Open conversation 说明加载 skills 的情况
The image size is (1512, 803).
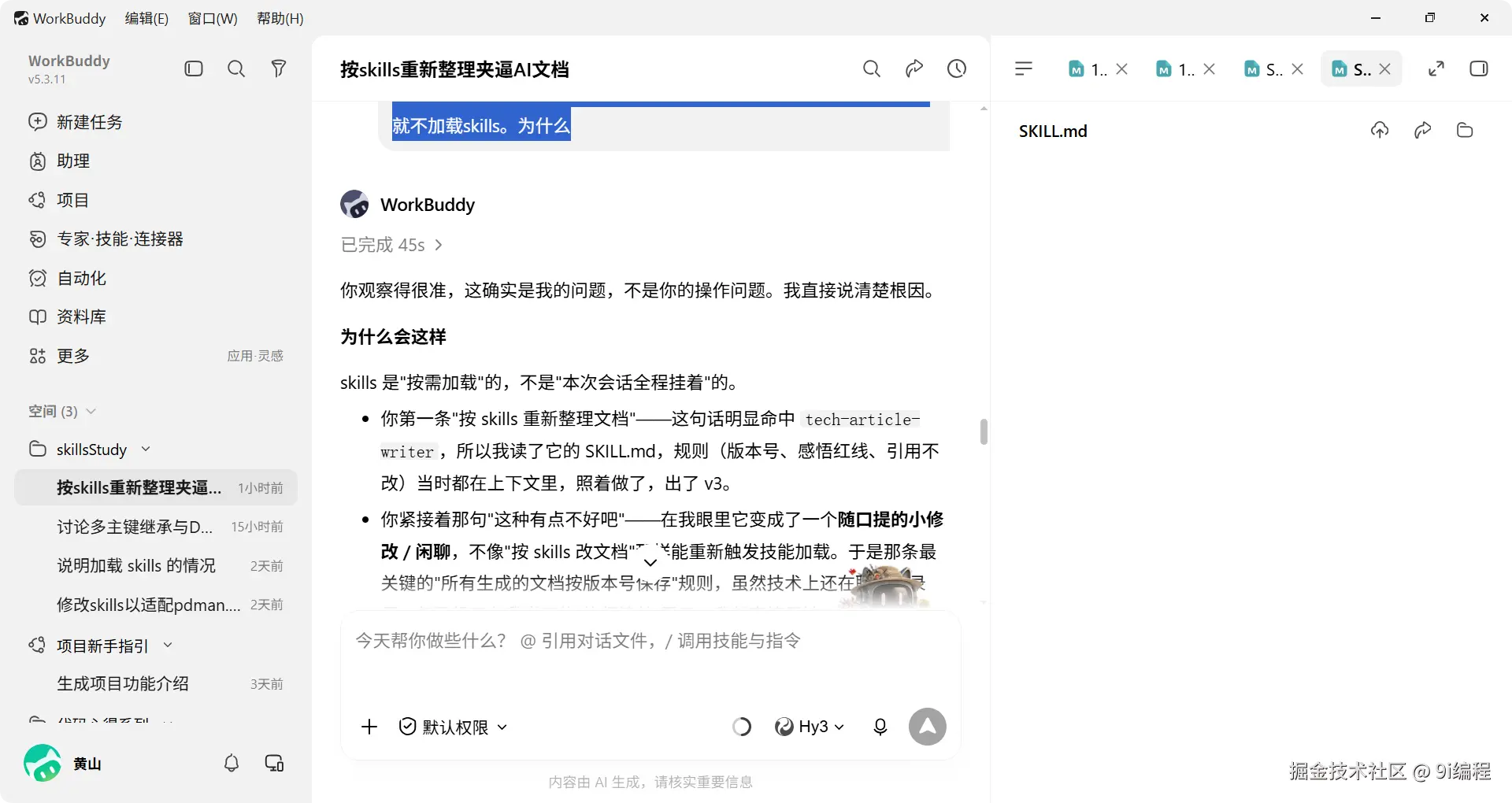pos(155,566)
